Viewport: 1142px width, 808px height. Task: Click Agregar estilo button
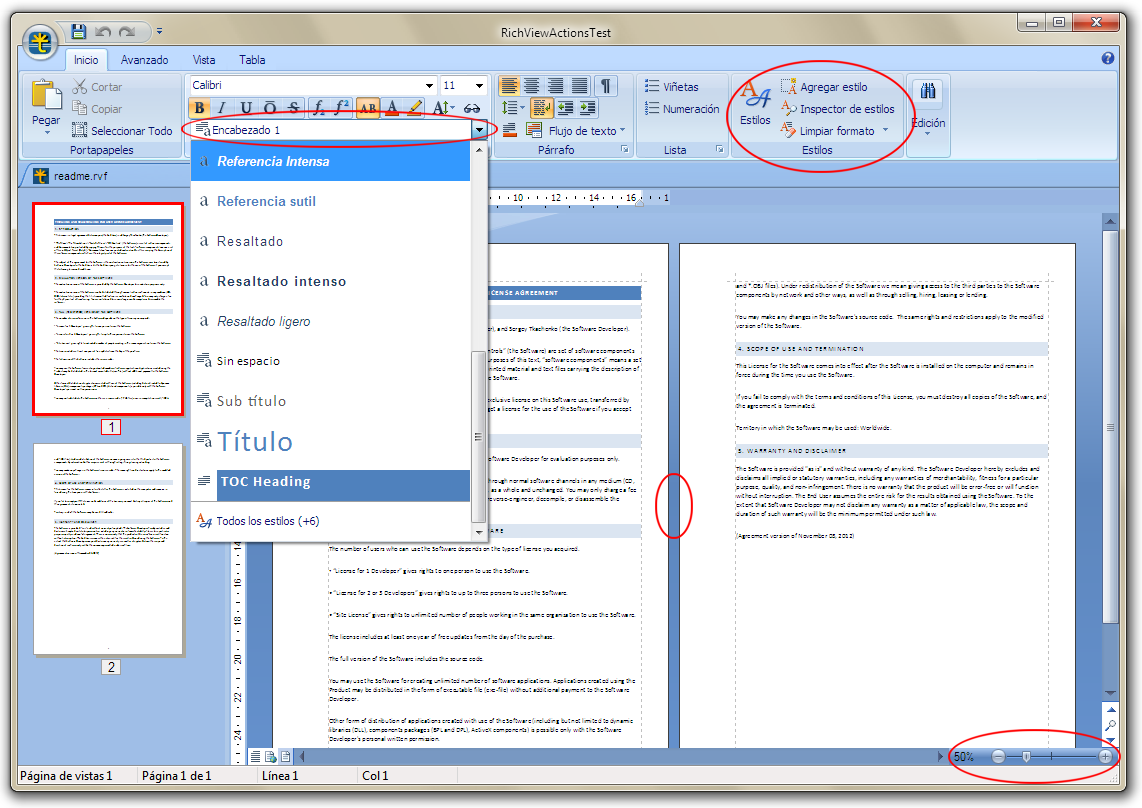tap(833, 87)
